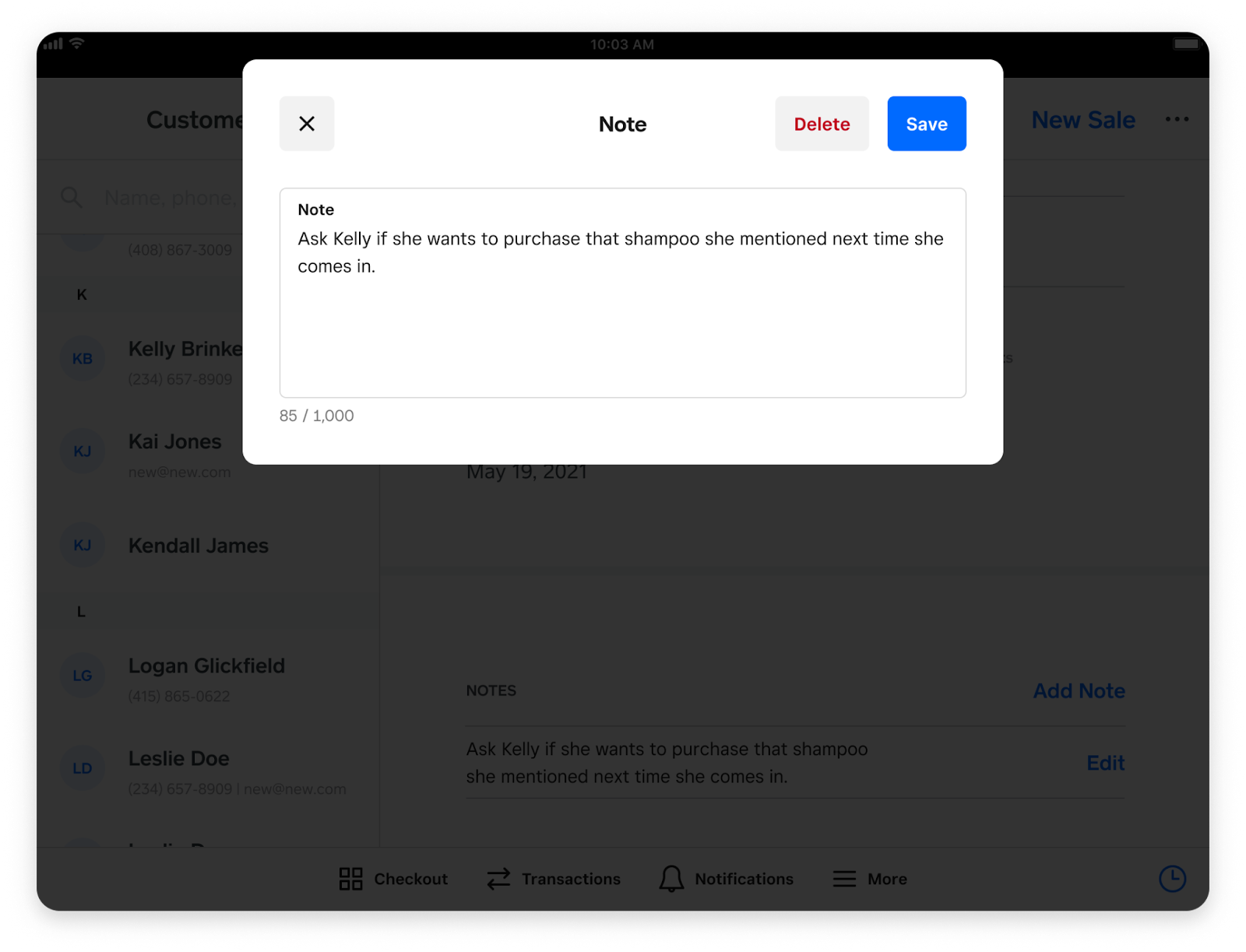Switch to the Transactions tab label
The width and height of the screenshot is (1246, 952).
click(571, 879)
